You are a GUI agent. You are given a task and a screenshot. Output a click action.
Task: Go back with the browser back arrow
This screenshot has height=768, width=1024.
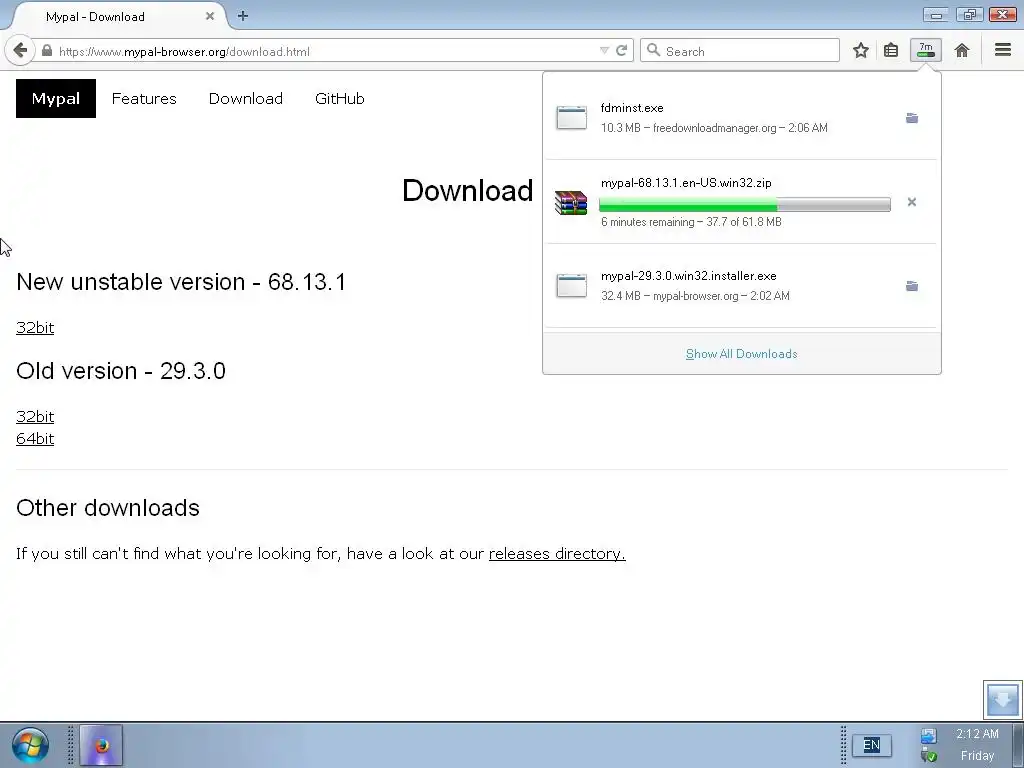click(20, 50)
